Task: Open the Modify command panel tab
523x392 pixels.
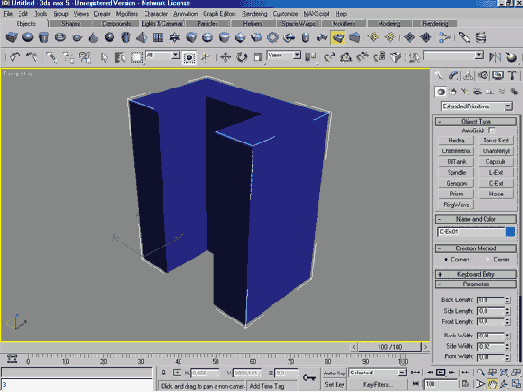Action: coord(453,76)
